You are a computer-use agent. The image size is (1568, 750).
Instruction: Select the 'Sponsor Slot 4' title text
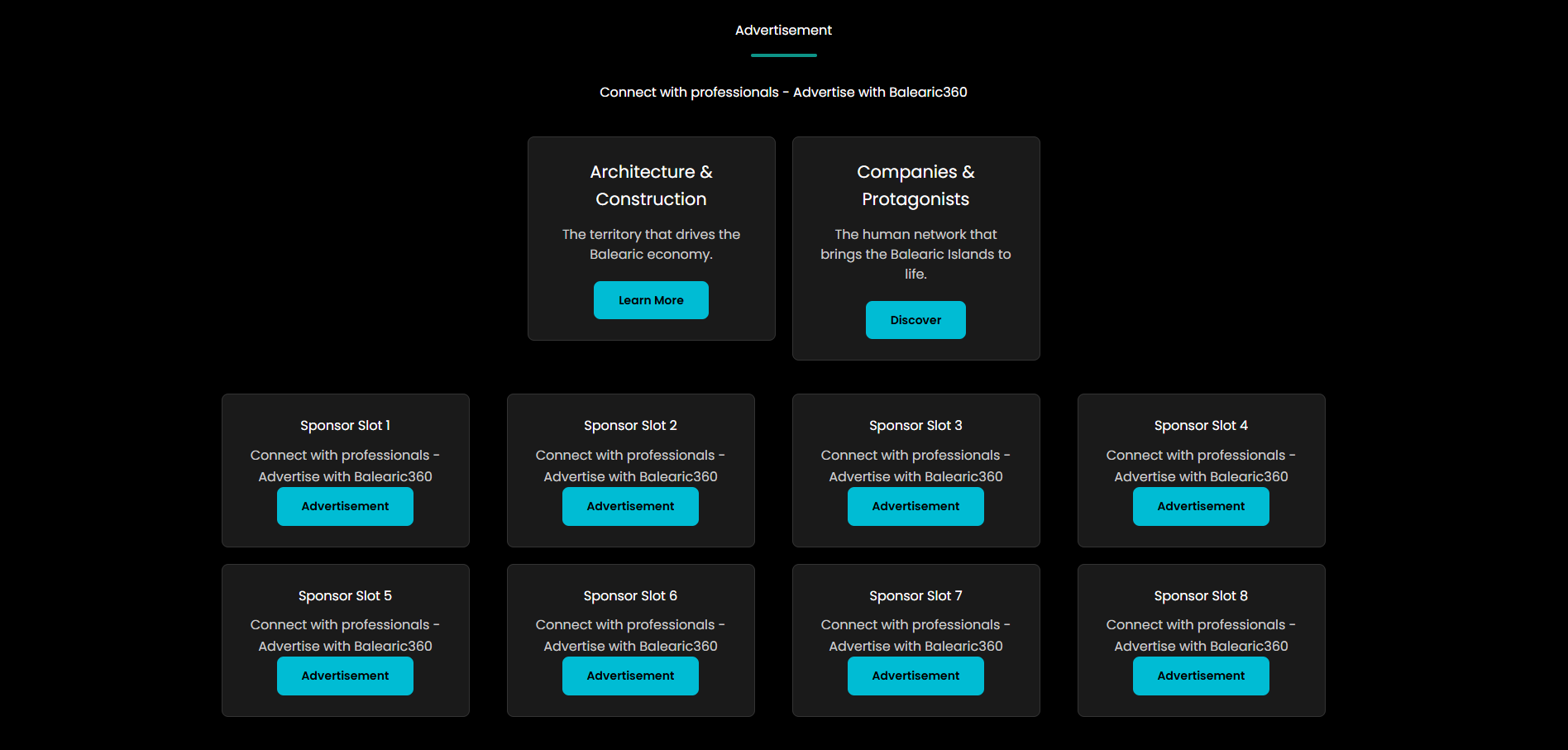coord(1201,426)
